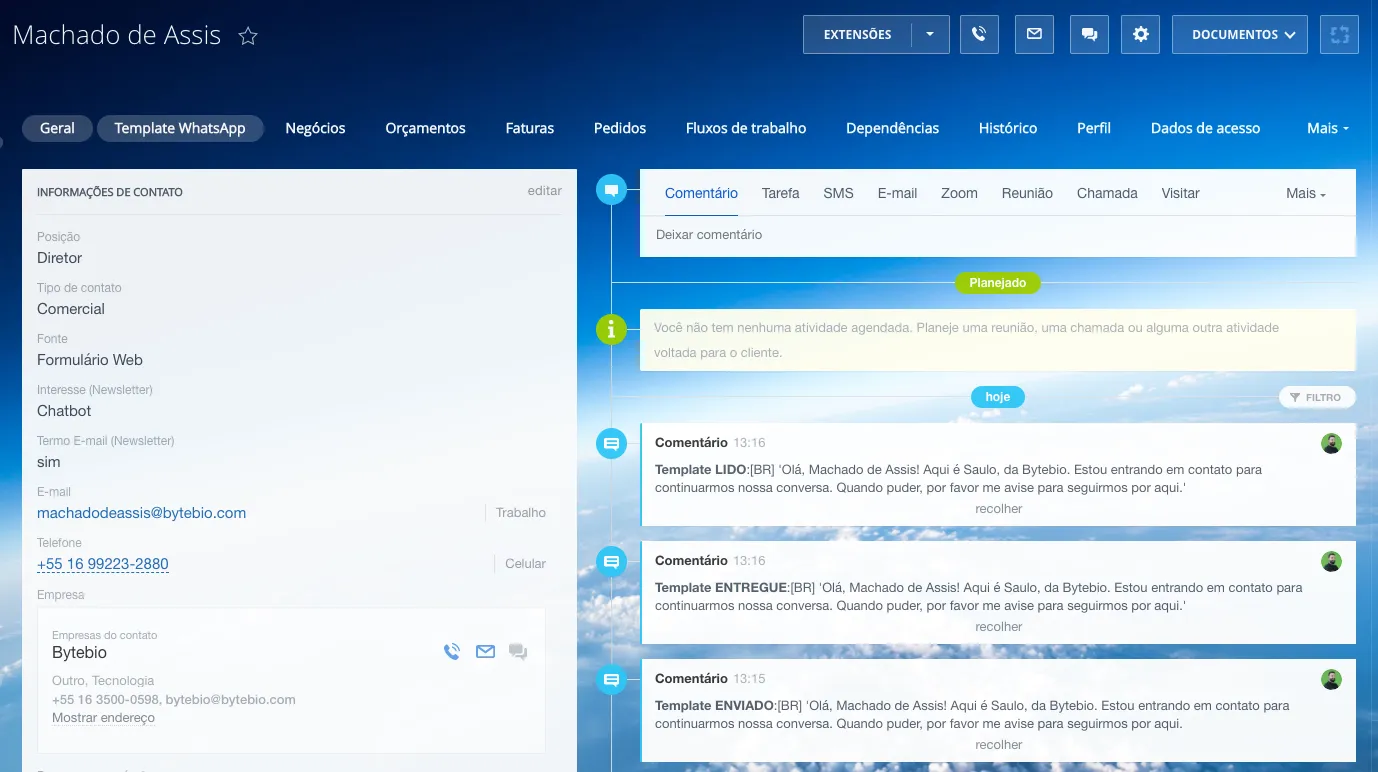Click the Deixar comentário input field
This screenshot has height=772, width=1378.
[998, 235]
